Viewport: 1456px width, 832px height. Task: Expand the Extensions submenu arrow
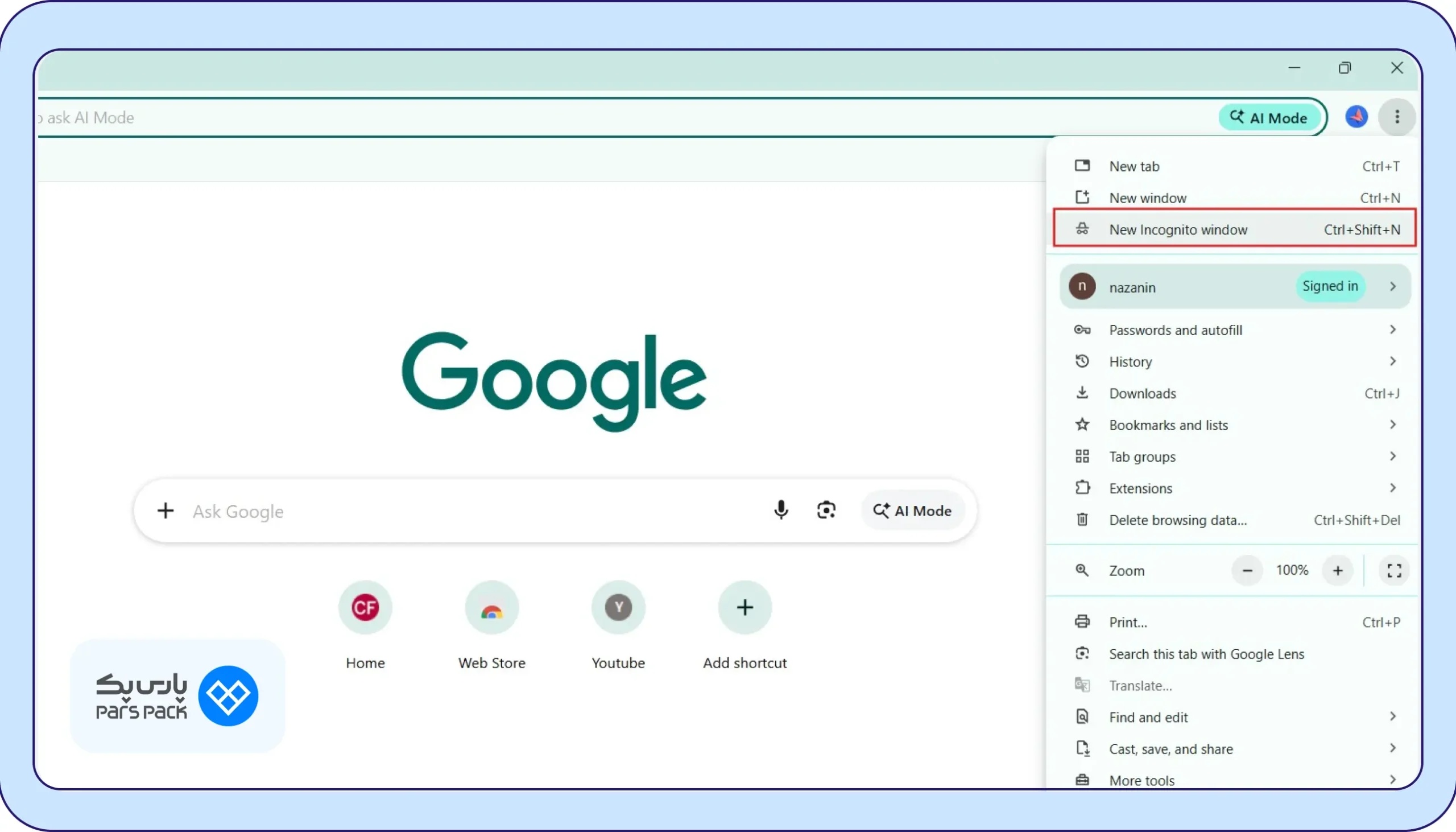(1393, 488)
